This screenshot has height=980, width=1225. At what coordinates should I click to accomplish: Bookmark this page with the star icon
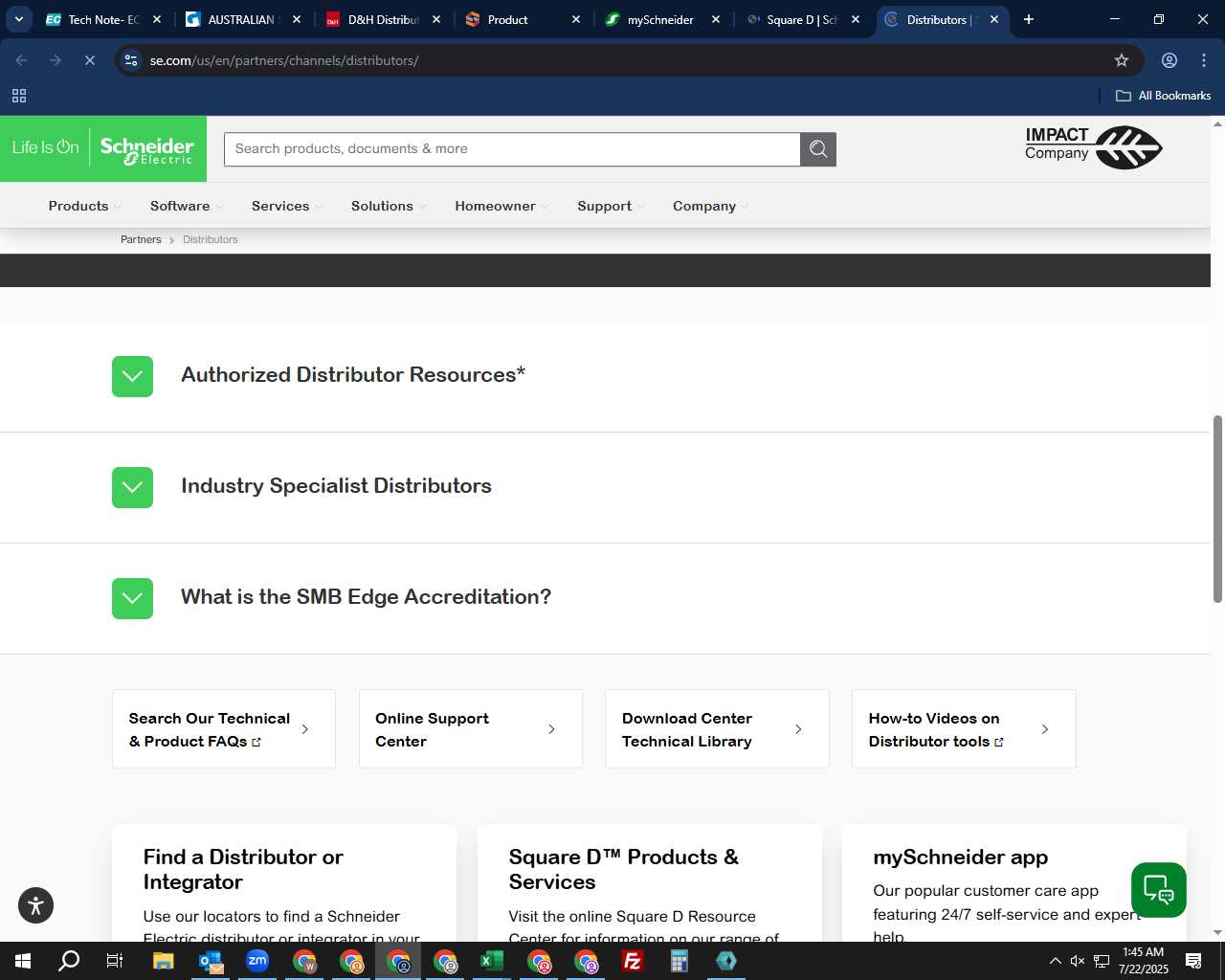pyautogui.click(x=1122, y=60)
